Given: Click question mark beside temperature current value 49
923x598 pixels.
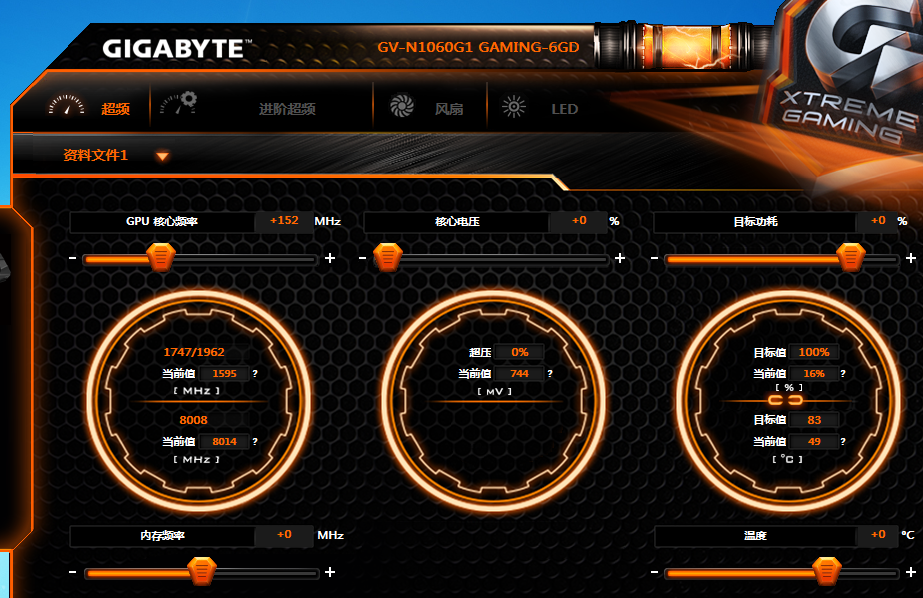Looking at the screenshot, I should (843, 441).
